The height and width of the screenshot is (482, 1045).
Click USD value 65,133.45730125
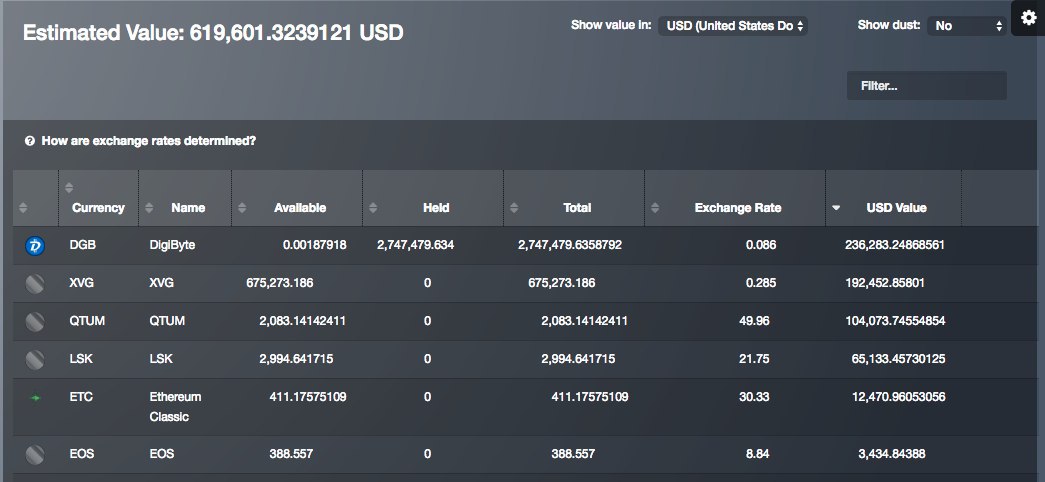pos(898,359)
